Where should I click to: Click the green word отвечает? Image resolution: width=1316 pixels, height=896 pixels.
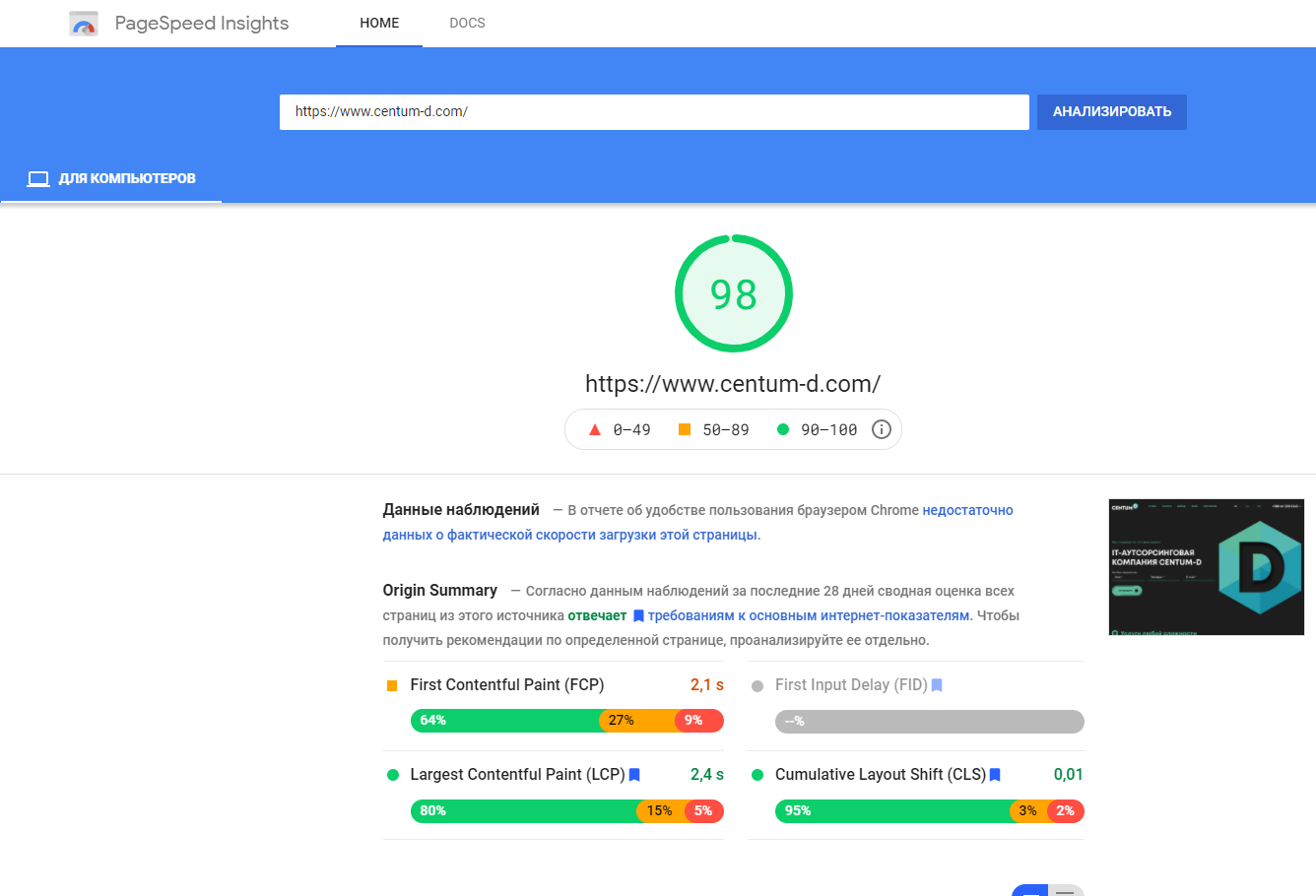(597, 616)
